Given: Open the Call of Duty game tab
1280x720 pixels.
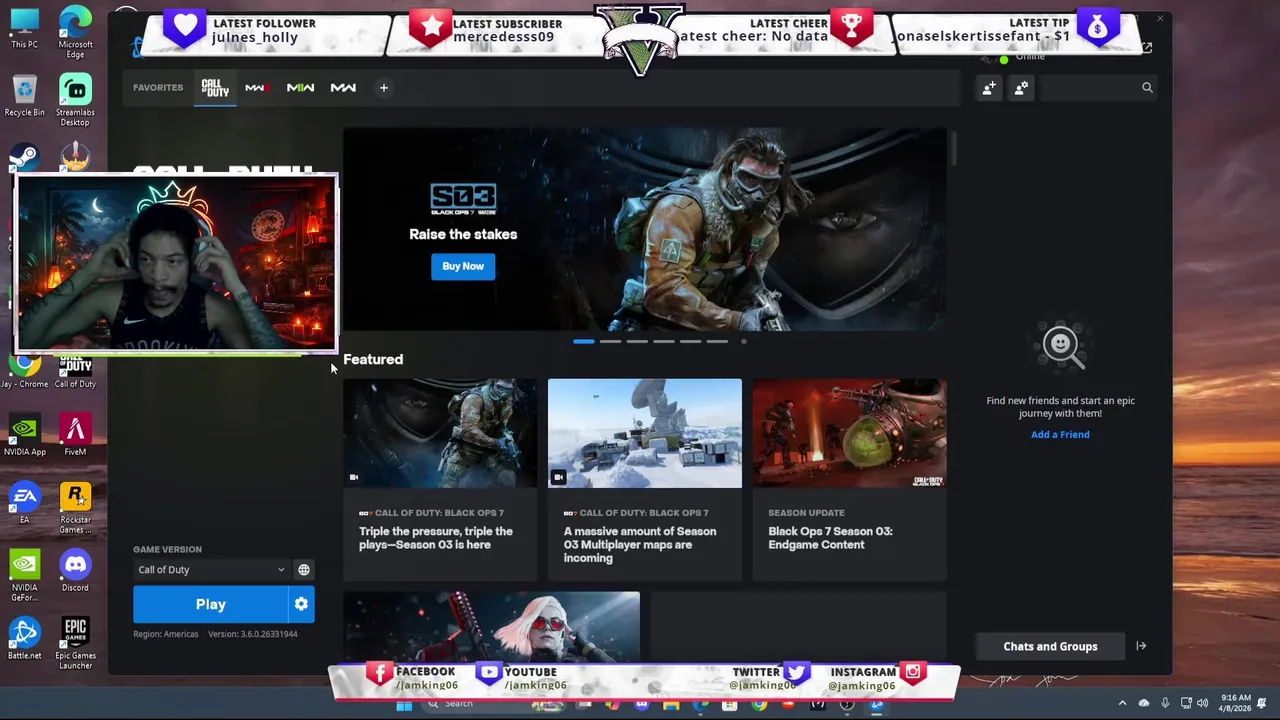Looking at the screenshot, I should click(x=215, y=88).
